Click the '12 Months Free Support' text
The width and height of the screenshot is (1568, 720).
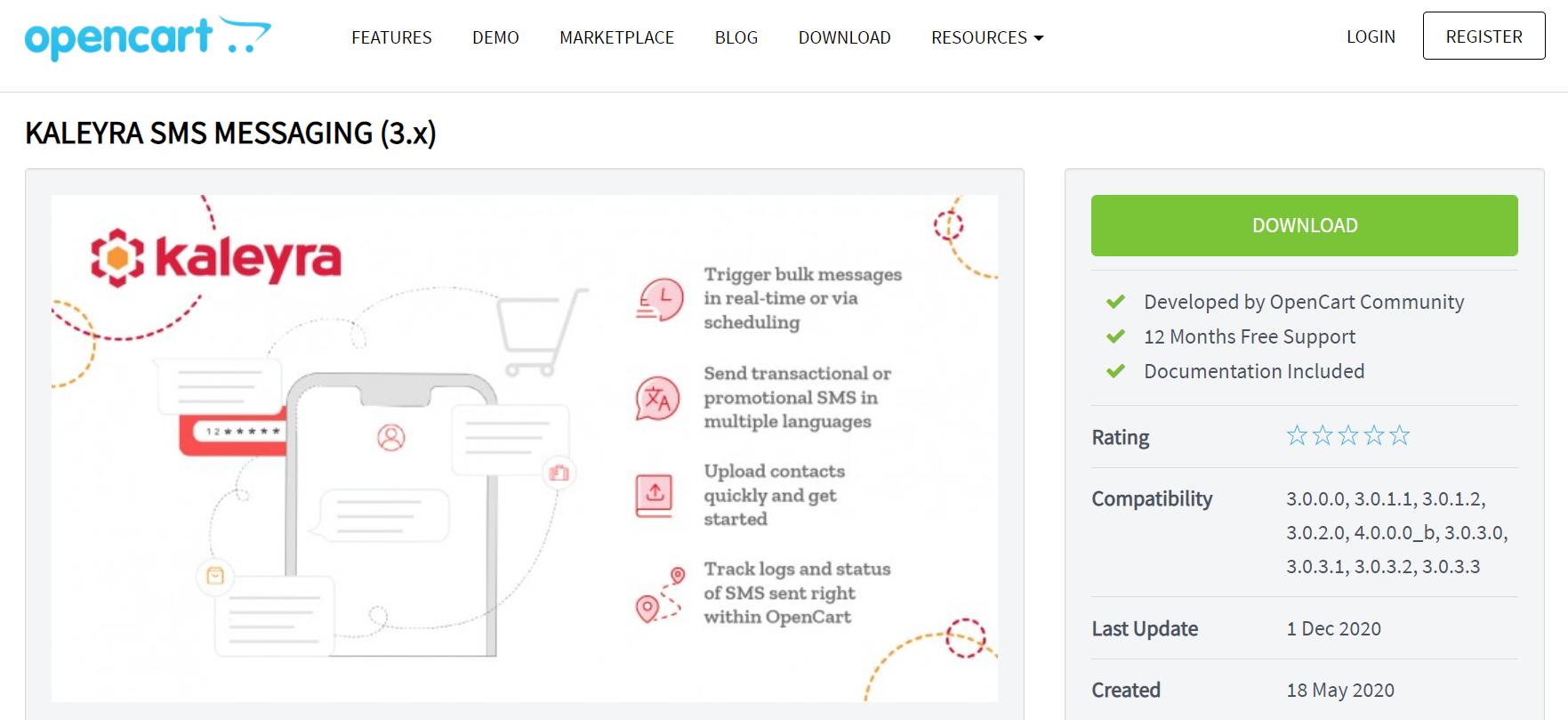1250,336
